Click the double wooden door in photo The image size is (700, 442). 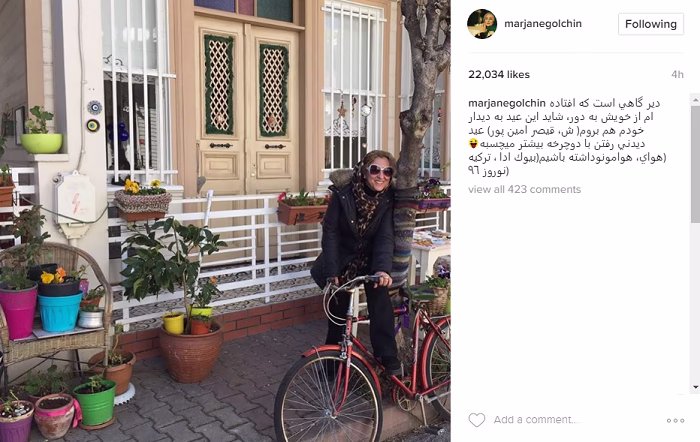246,105
